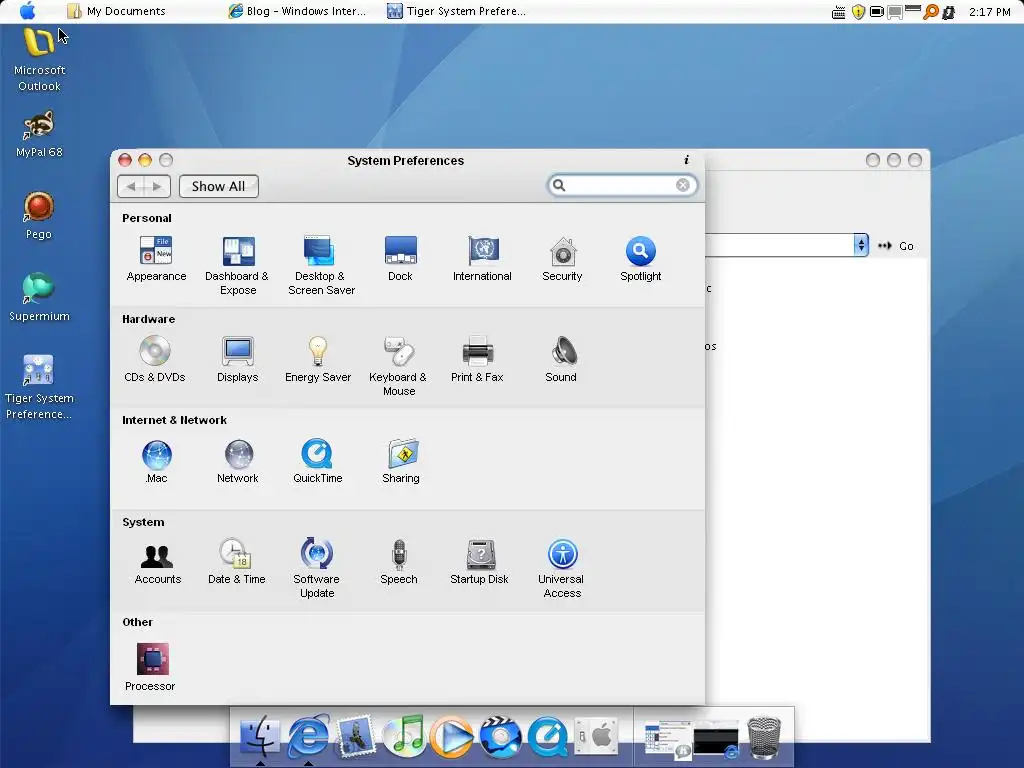Open the Security preference pane
The image size is (1024, 768).
click(x=562, y=259)
